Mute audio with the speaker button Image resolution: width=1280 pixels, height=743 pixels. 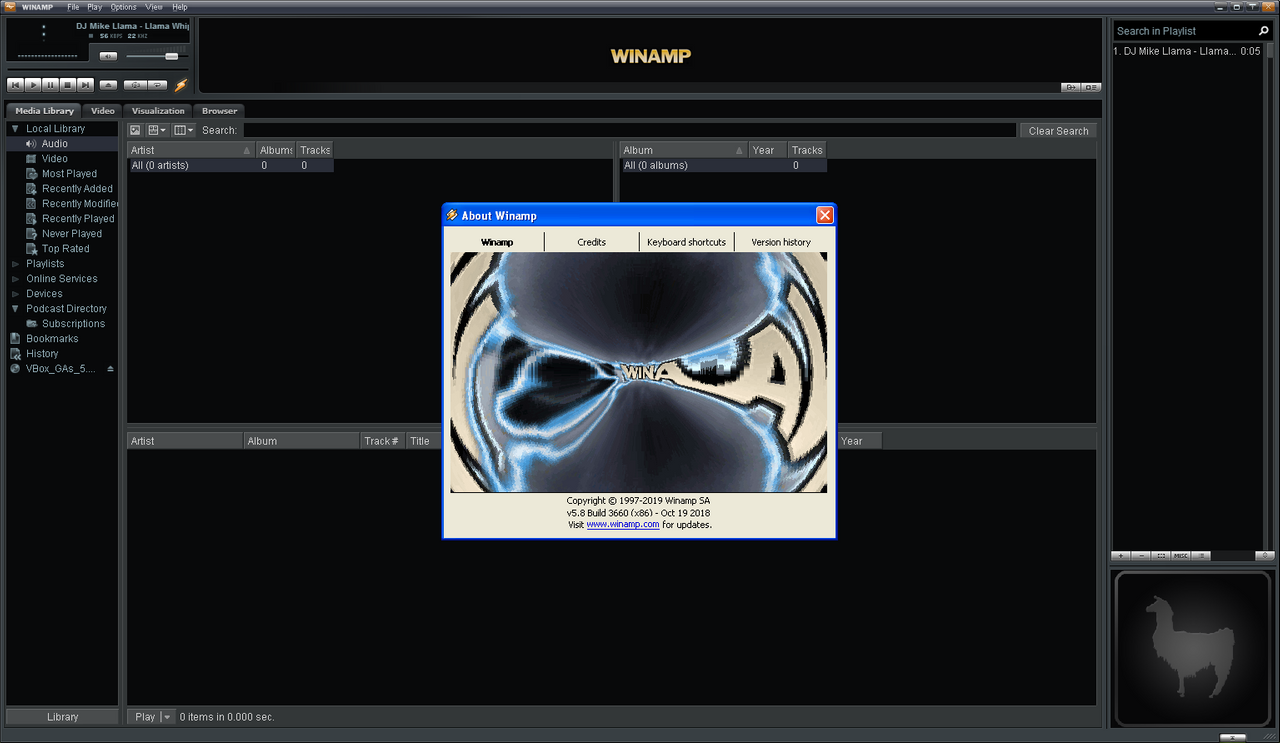pyautogui.click(x=108, y=56)
